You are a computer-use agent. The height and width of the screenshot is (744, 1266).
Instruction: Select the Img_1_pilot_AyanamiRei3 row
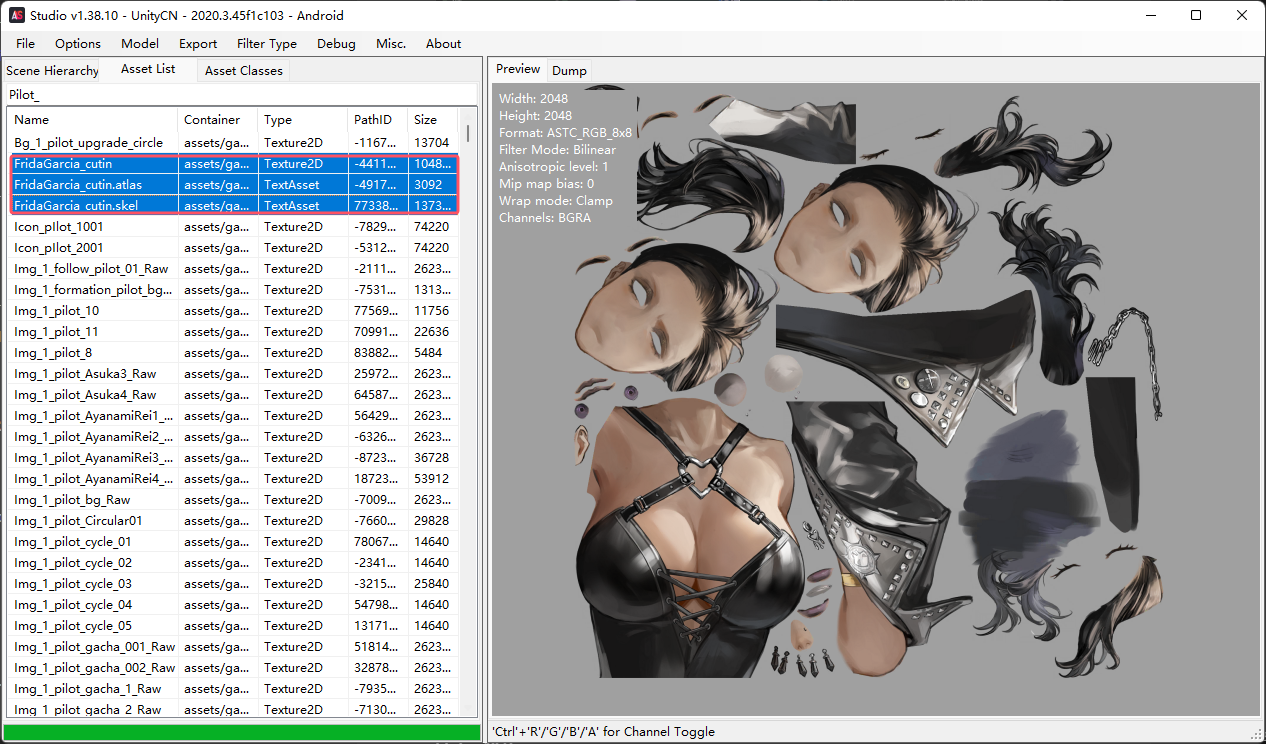pyautogui.click(x=233, y=458)
